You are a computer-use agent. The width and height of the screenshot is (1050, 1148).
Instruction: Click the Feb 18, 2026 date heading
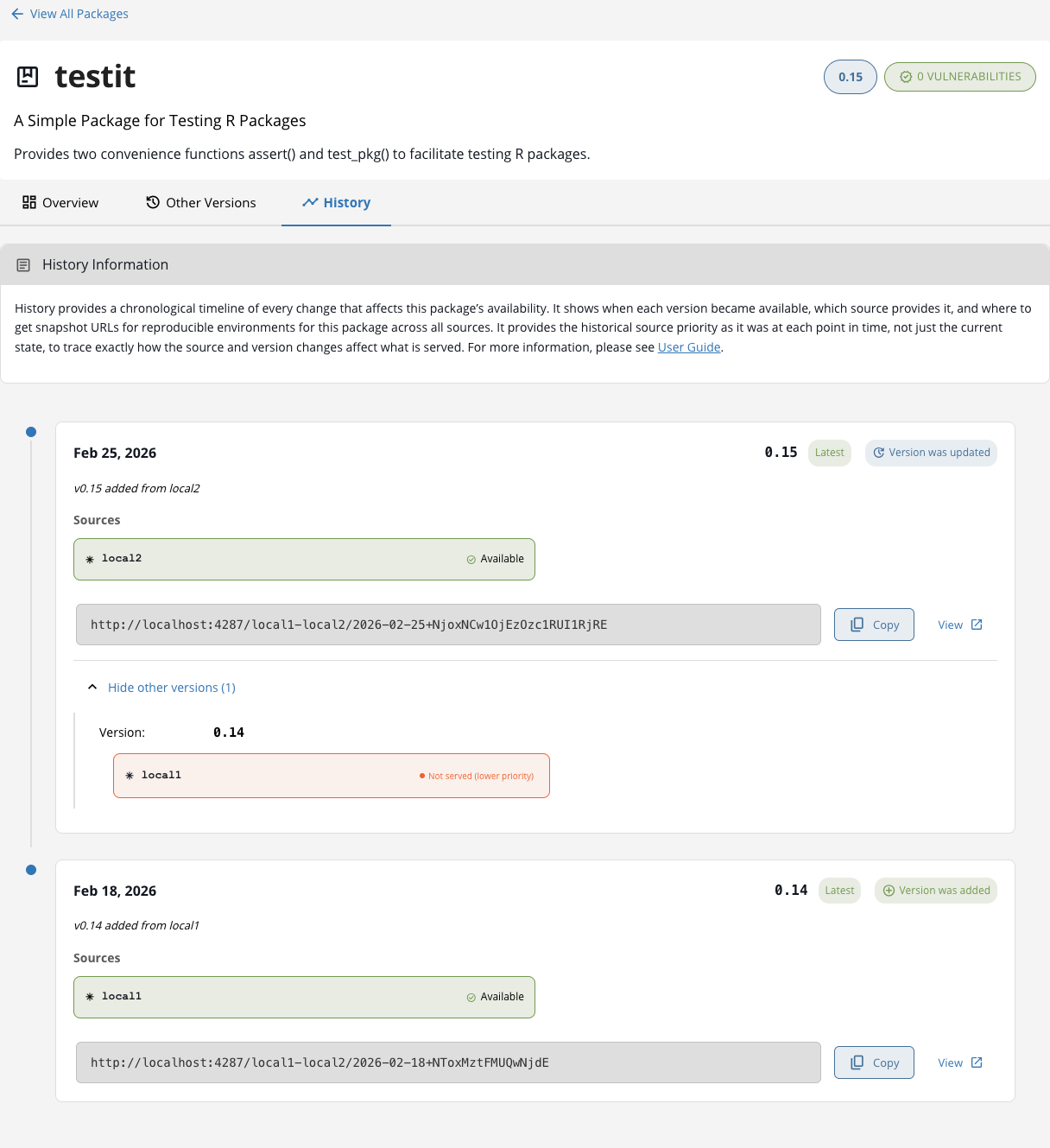coord(115,891)
